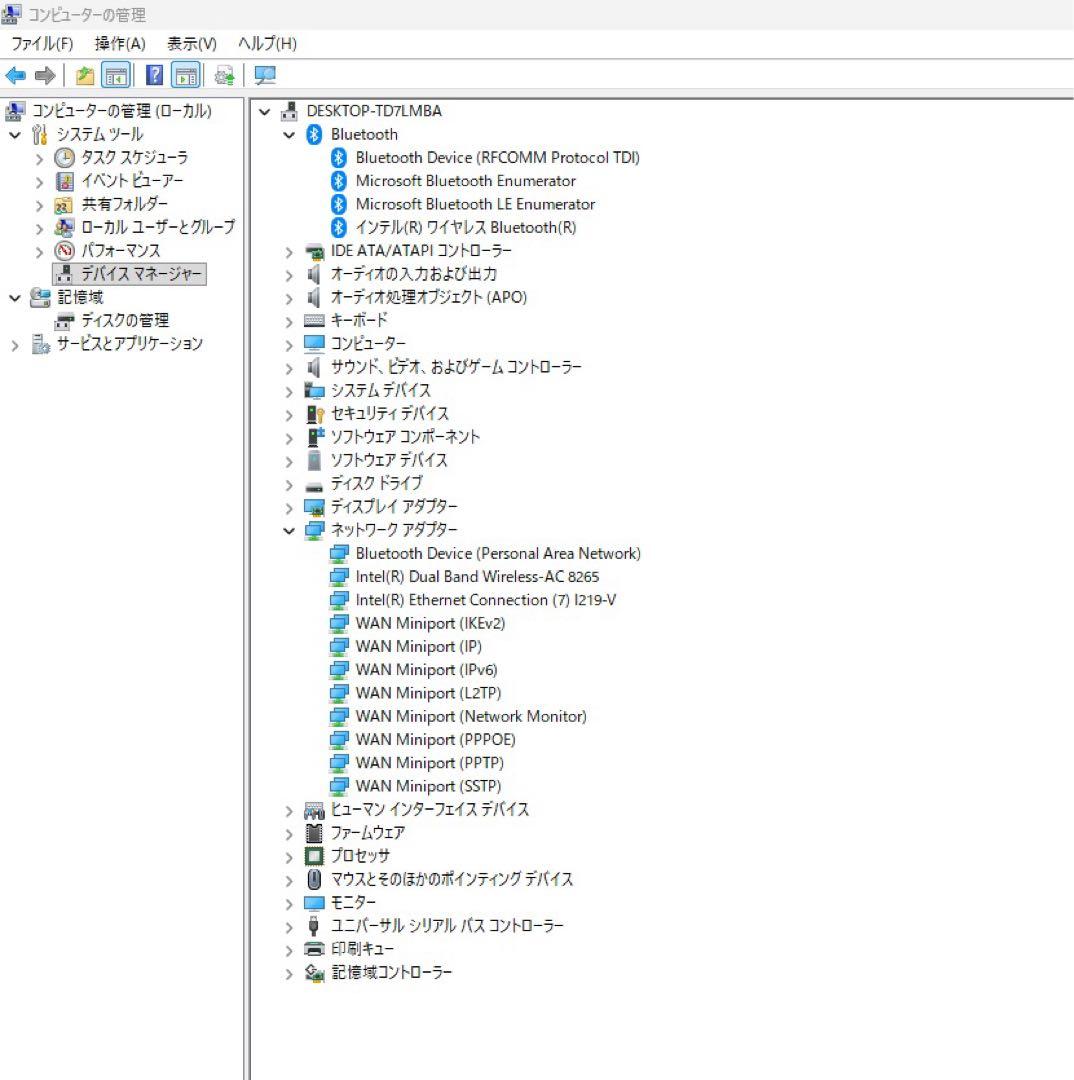1074x1080 pixels.
Task: Click the パフォーマンス gauge icon
Action: [64, 251]
